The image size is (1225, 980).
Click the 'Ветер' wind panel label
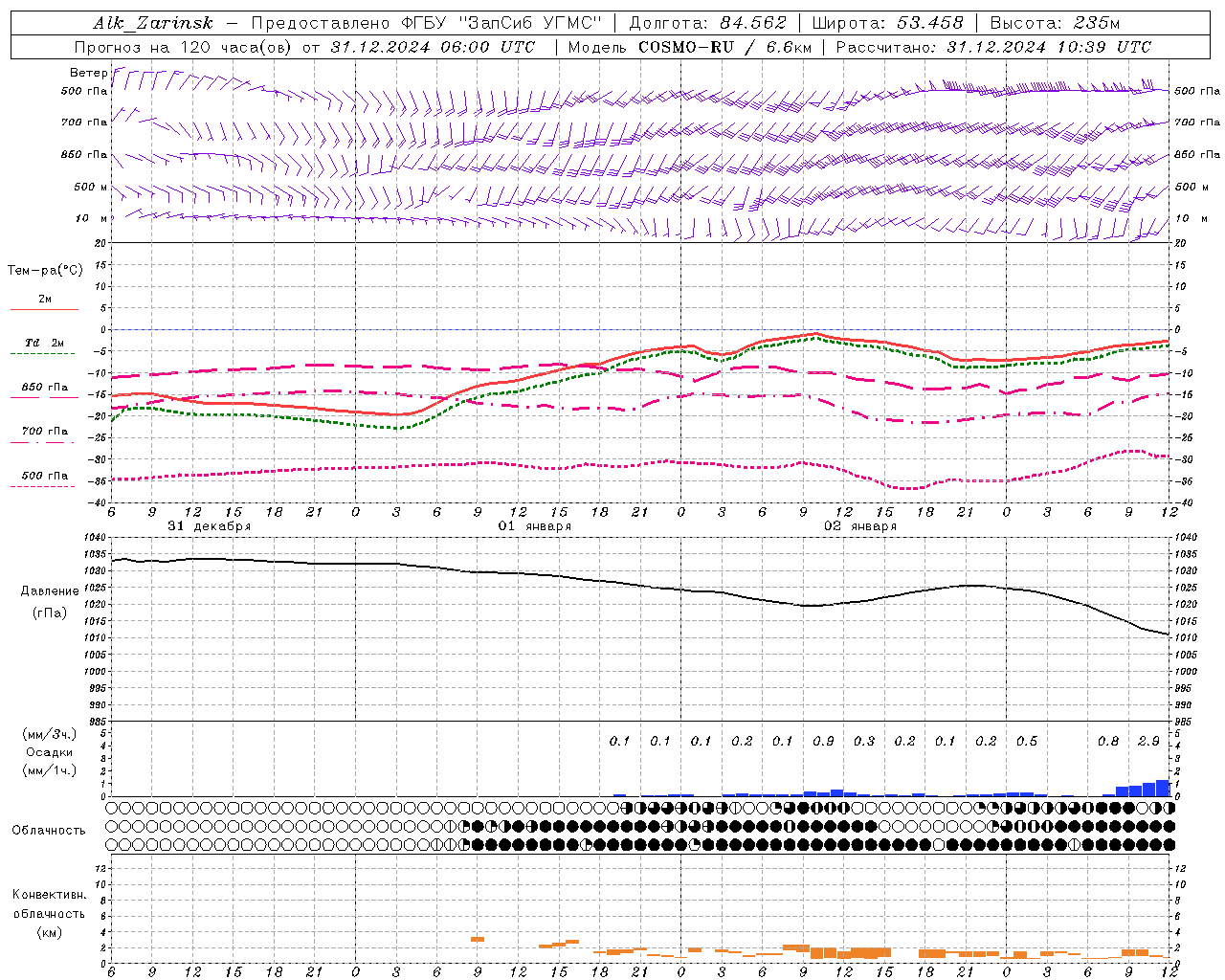[88, 73]
